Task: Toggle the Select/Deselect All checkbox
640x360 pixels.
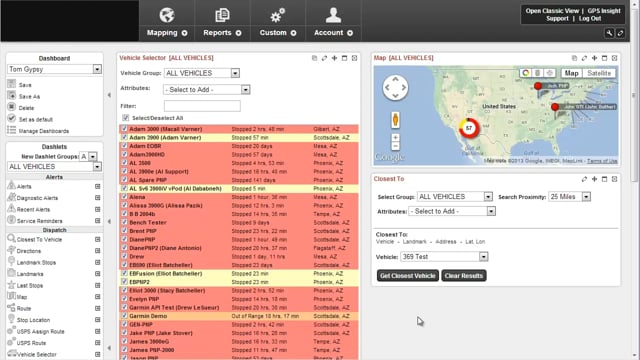Action: click(126, 118)
